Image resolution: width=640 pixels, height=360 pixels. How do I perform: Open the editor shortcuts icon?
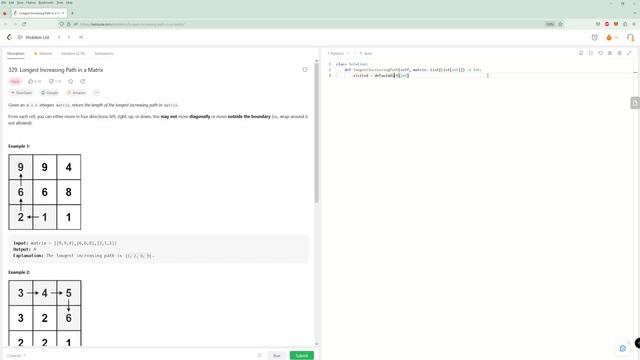pos(610,53)
